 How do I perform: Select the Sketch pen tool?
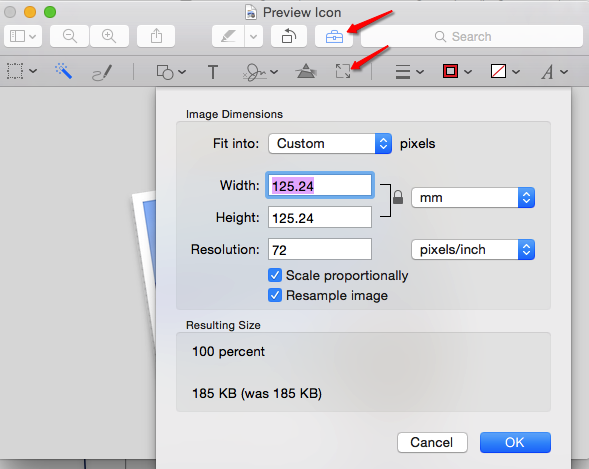[x=102, y=72]
